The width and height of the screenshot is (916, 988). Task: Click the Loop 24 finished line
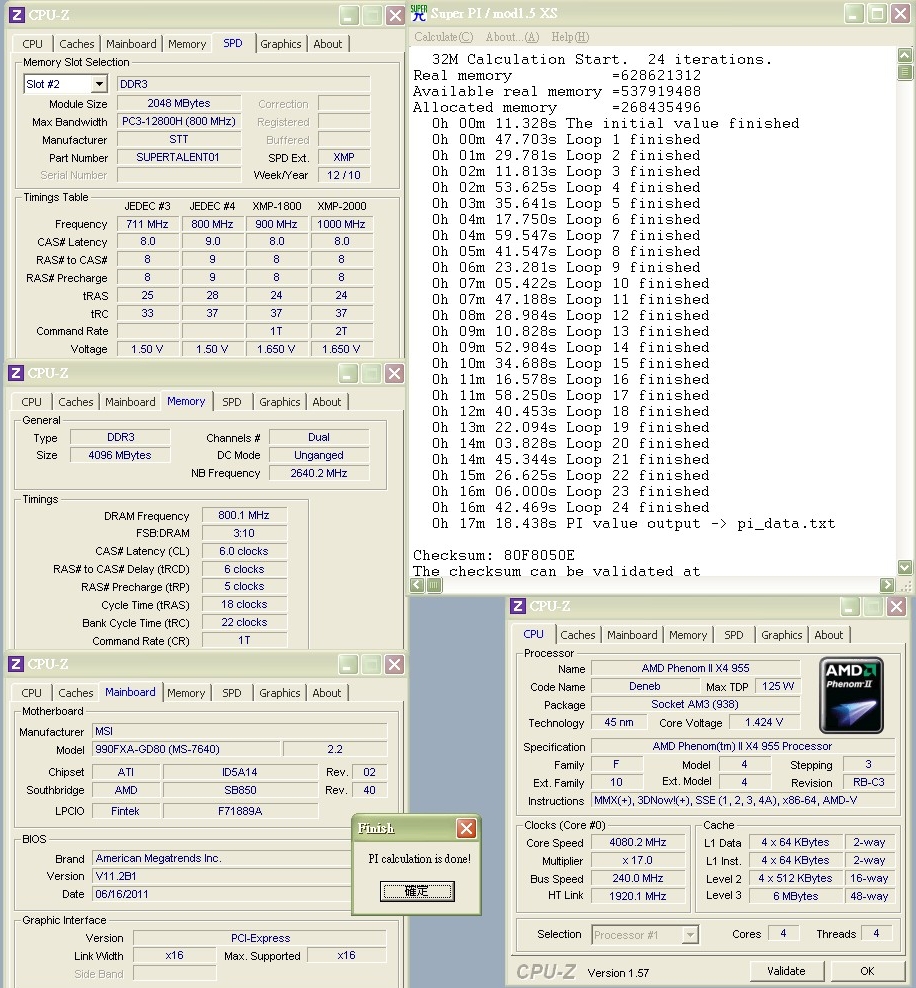(570, 507)
